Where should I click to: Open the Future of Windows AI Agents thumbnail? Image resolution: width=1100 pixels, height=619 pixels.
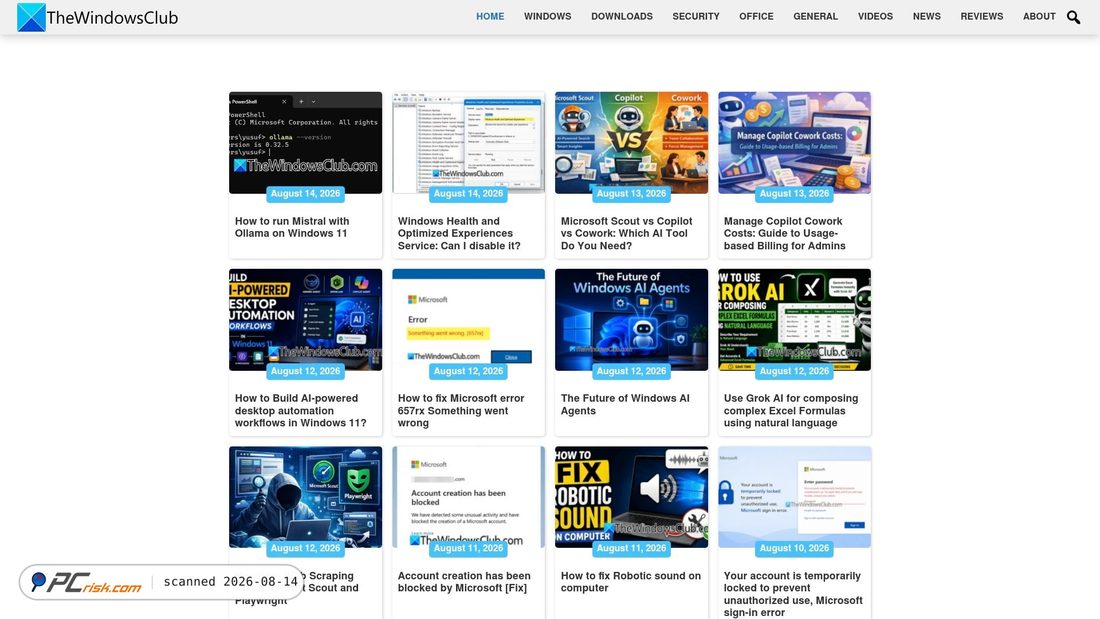click(x=631, y=319)
